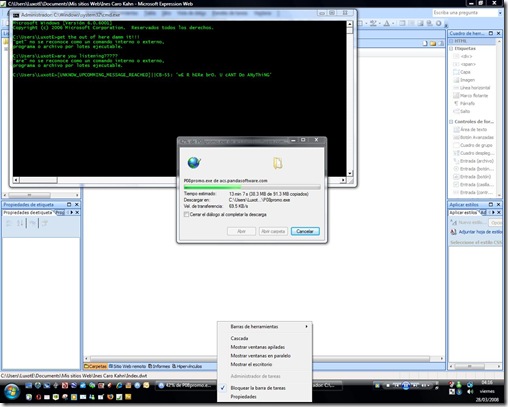Click the volume speaker icon in the tray

coord(470,392)
